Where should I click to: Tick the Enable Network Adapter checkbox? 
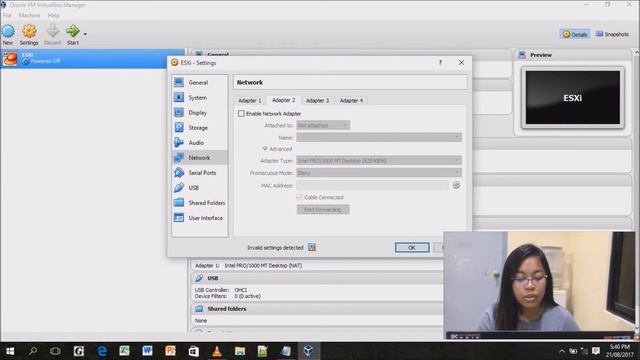pyautogui.click(x=241, y=113)
